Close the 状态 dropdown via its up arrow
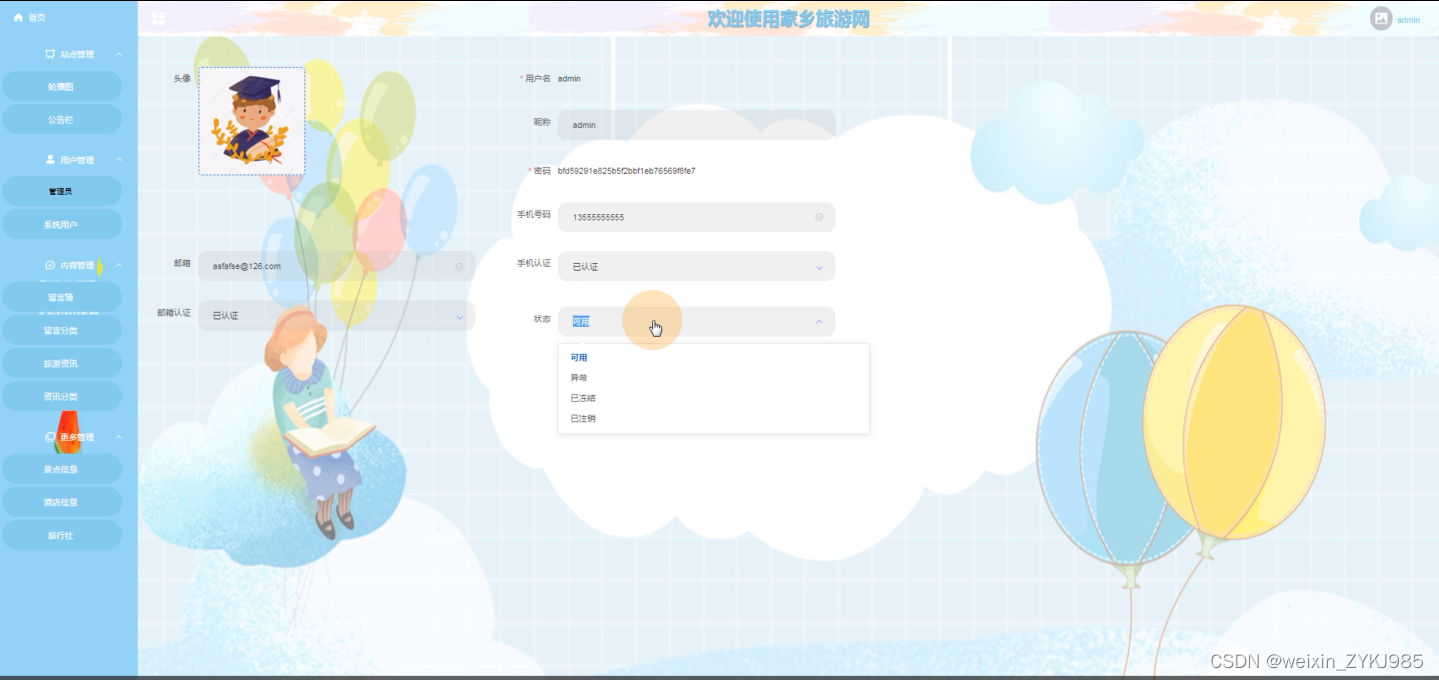Image resolution: width=1439 pixels, height=680 pixels. point(819,321)
